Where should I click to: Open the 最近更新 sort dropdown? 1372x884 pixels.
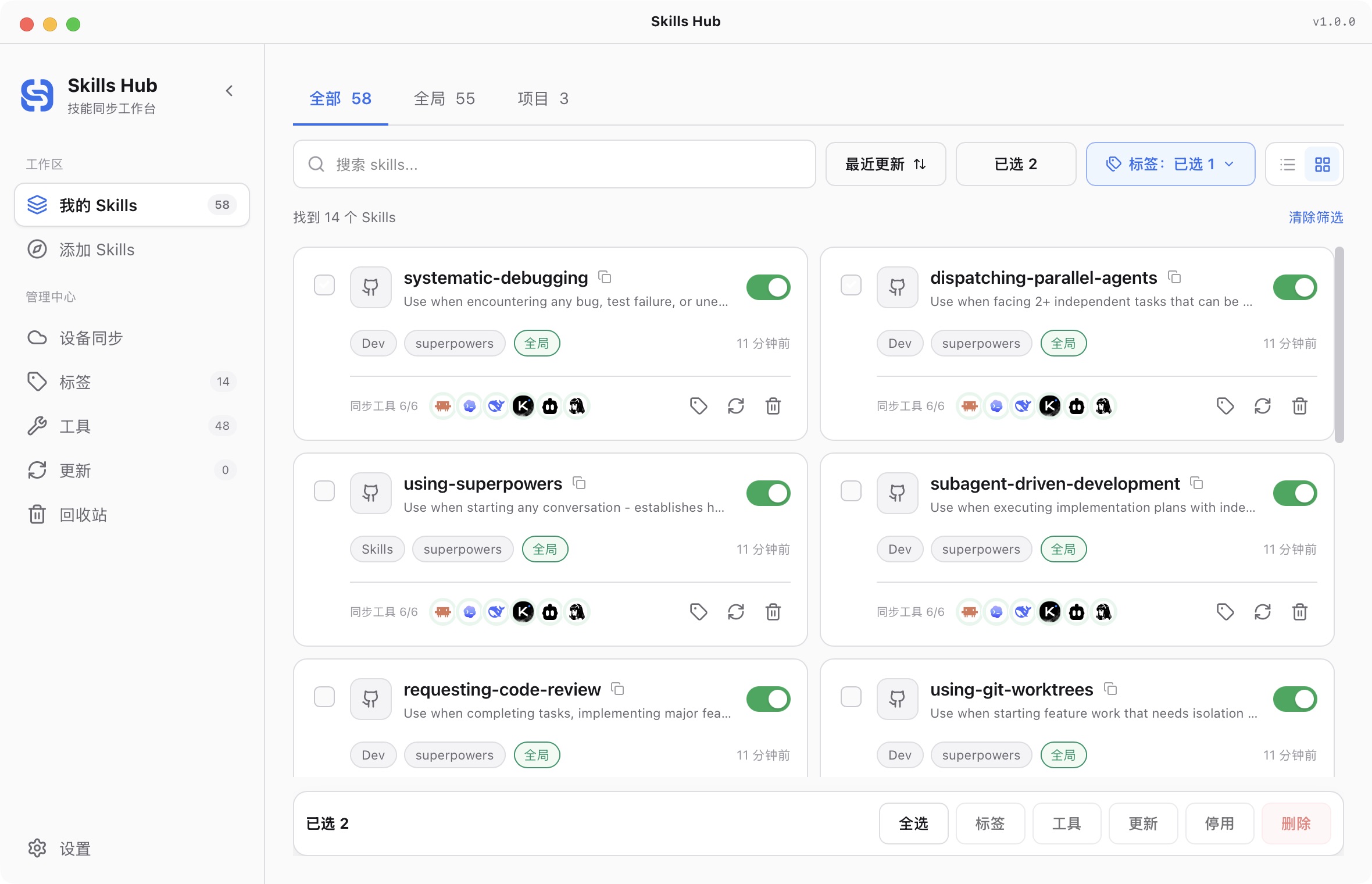[885, 164]
